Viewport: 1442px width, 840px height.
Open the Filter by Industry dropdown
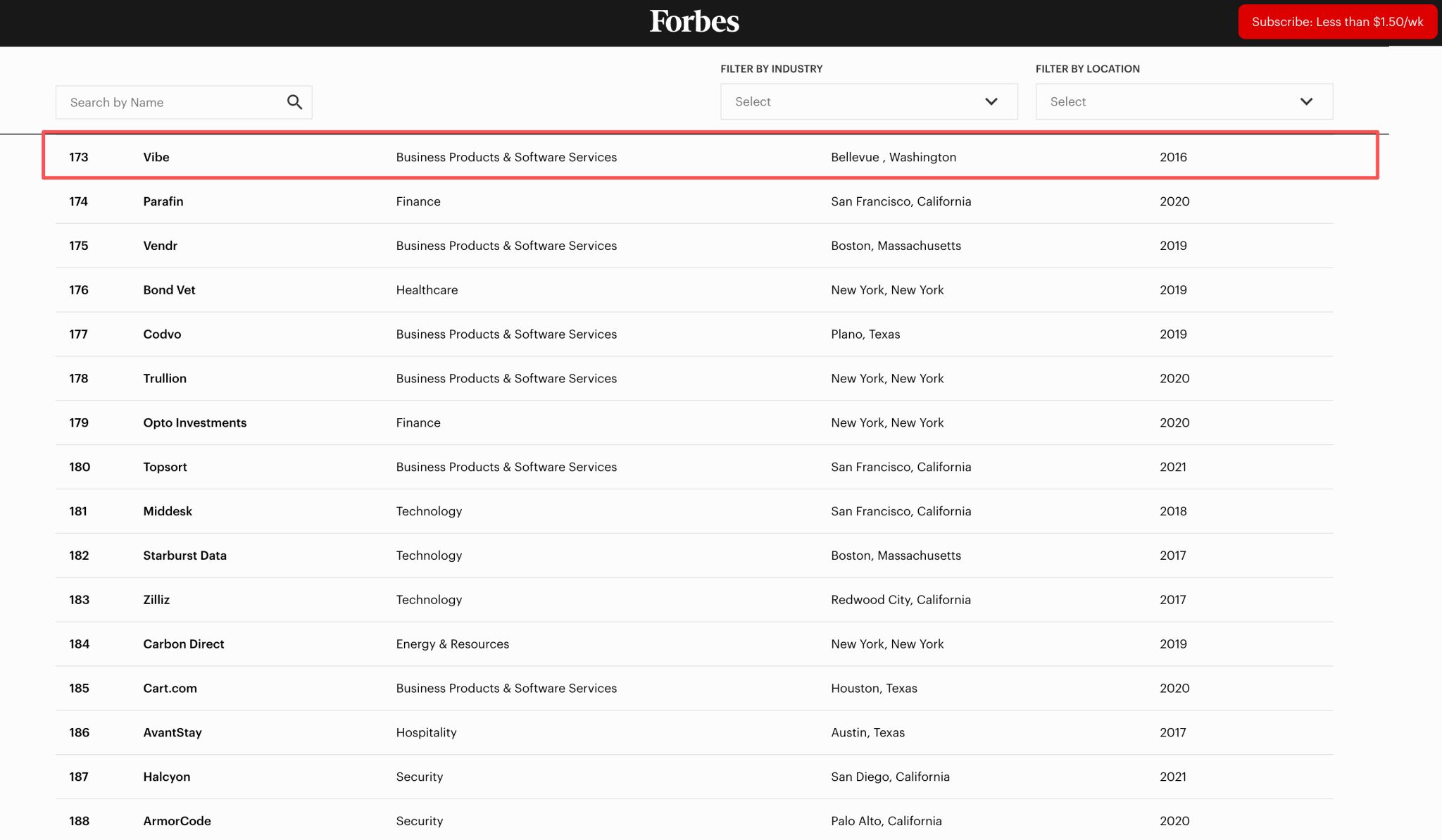(x=868, y=101)
